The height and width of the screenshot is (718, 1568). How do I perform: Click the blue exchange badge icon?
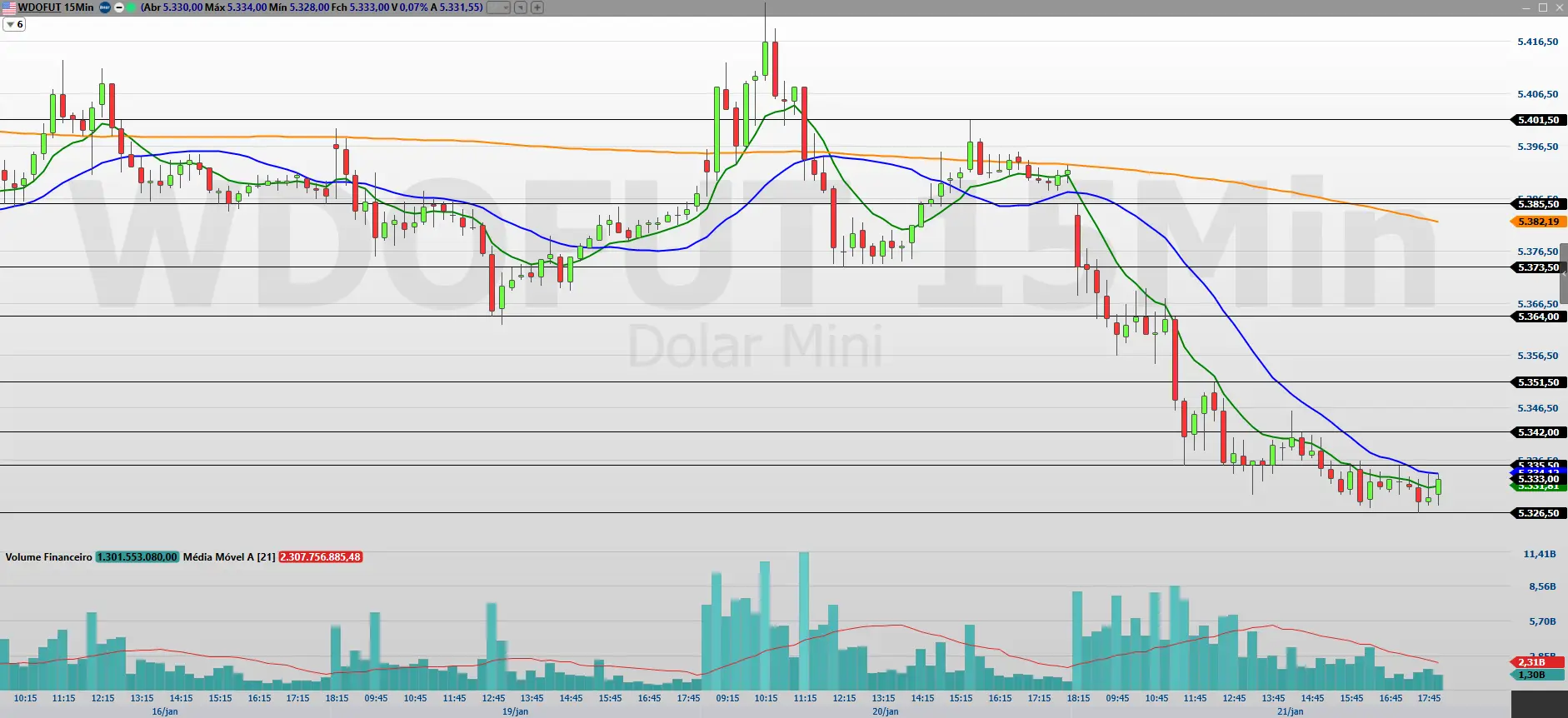click(x=105, y=7)
